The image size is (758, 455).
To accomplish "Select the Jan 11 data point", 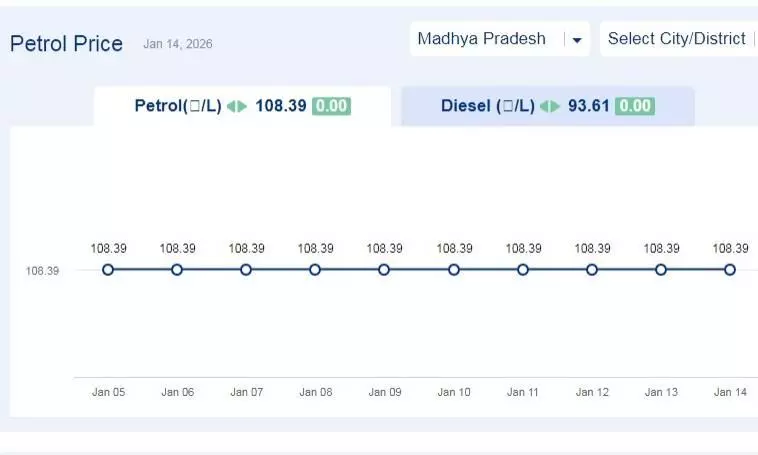I will click(x=523, y=269).
